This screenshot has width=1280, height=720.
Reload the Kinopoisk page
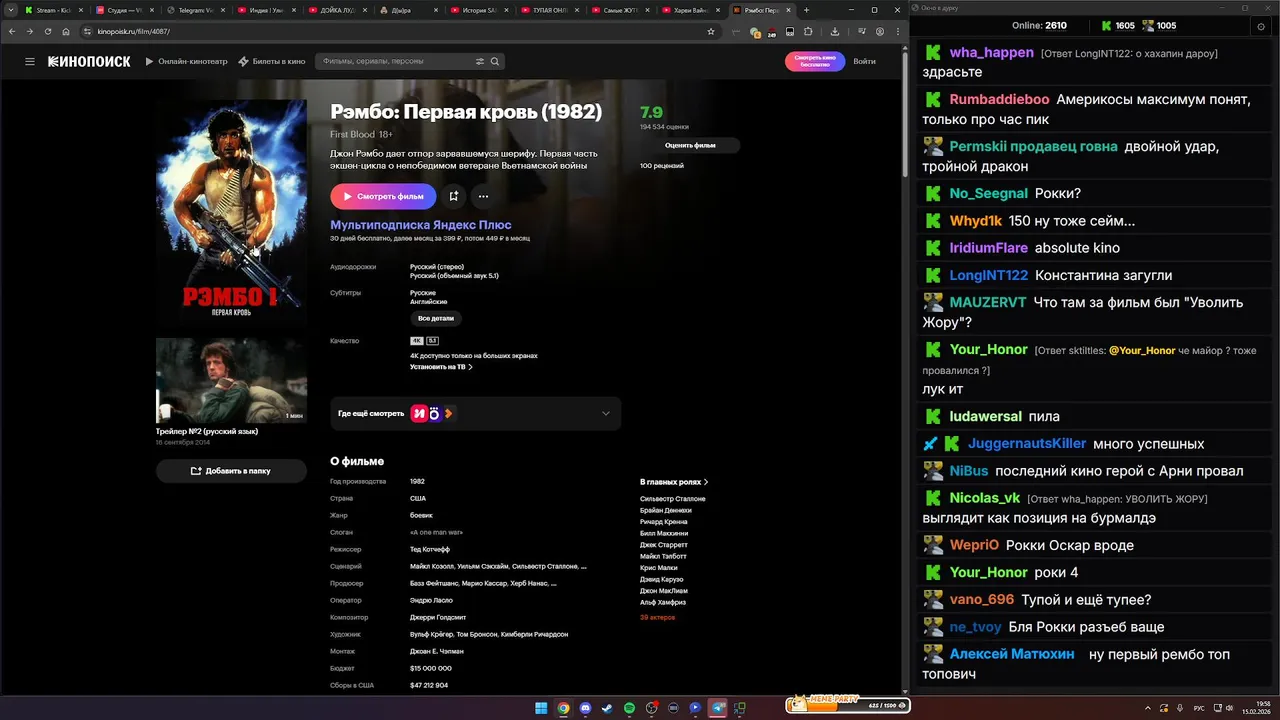48,31
